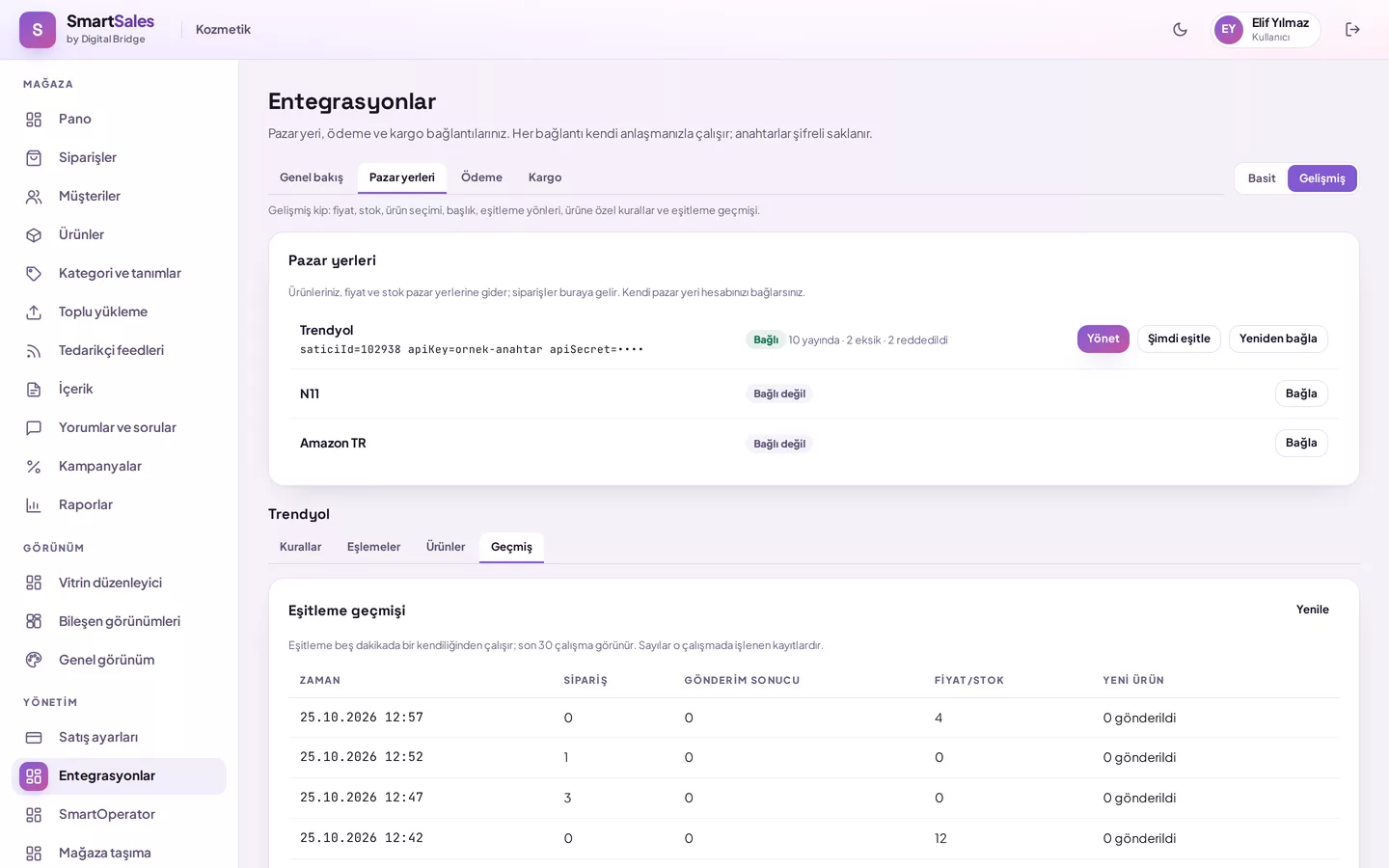Click the Müşteriler people icon
The width and height of the screenshot is (1389, 868).
click(x=34, y=197)
